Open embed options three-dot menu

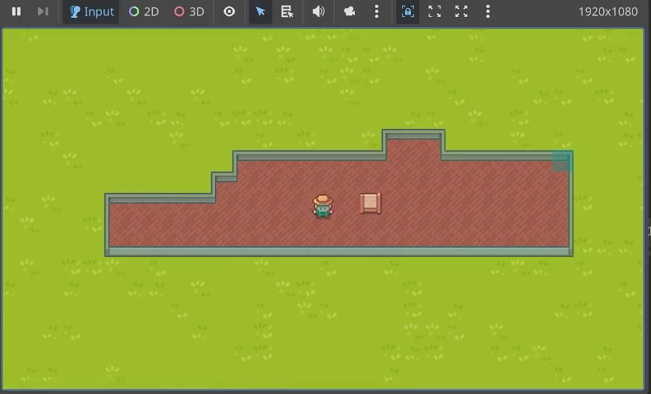tap(488, 11)
